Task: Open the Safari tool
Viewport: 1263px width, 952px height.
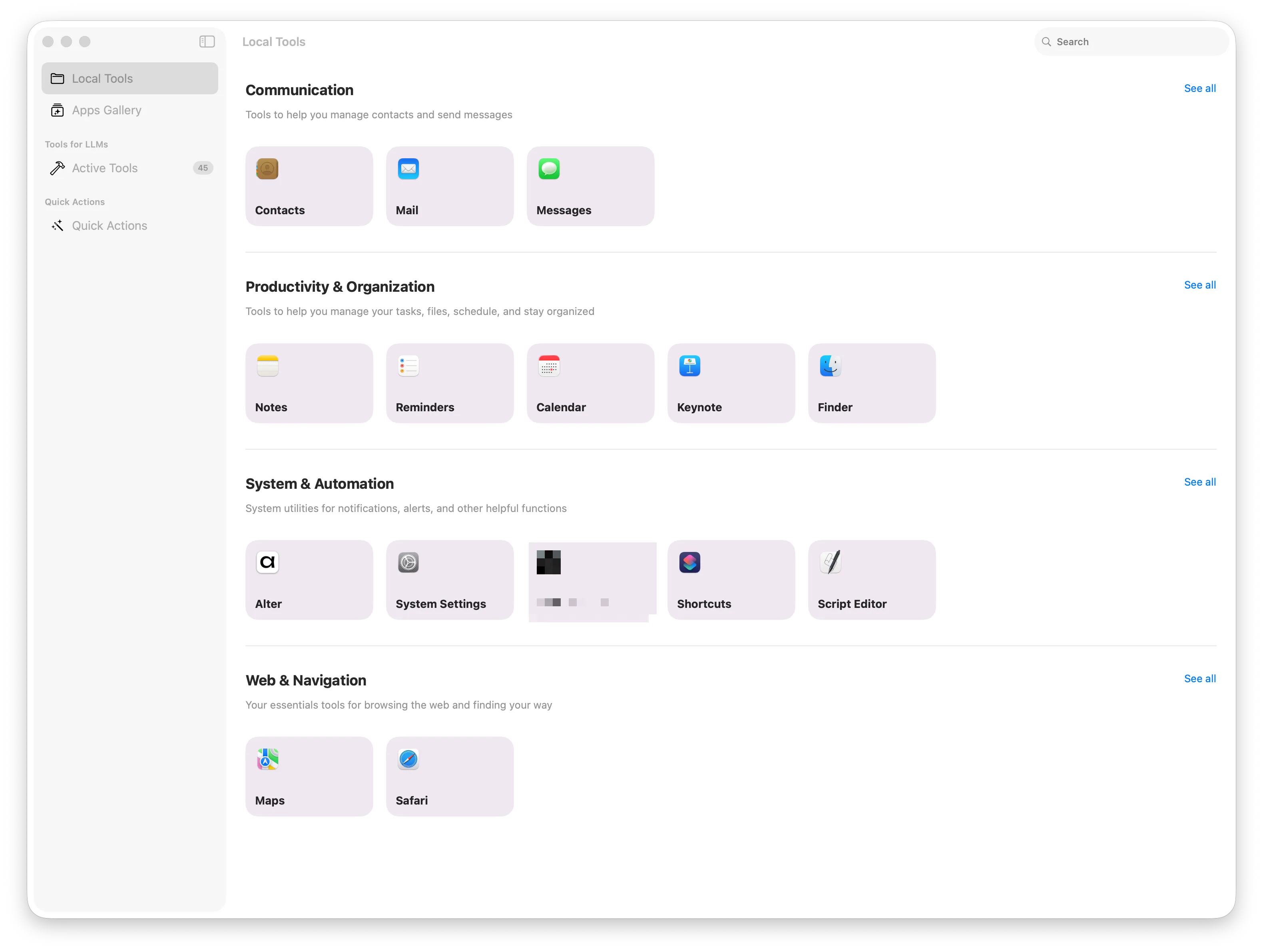Action: (450, 777)
